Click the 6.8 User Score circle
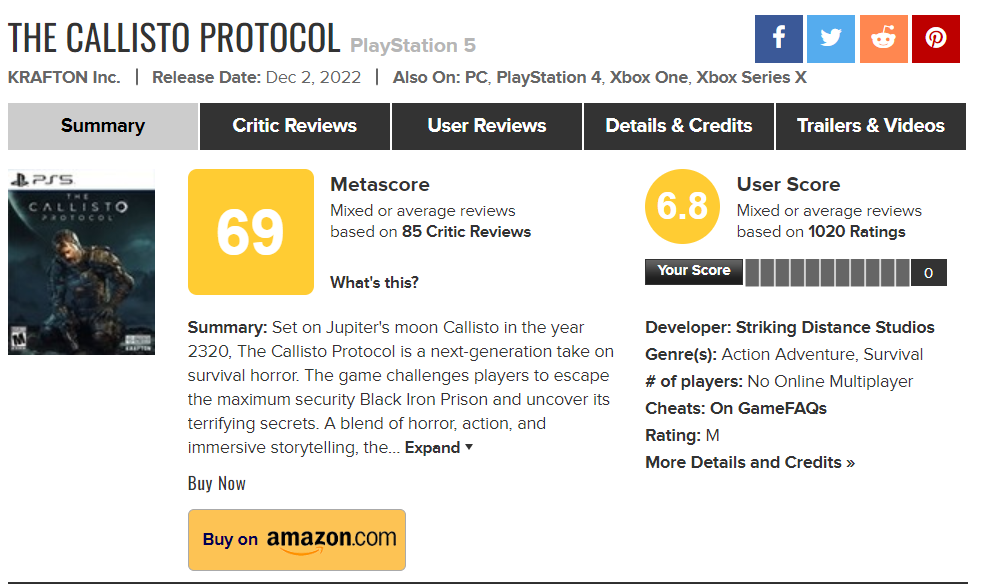 (x=682, y=206)
